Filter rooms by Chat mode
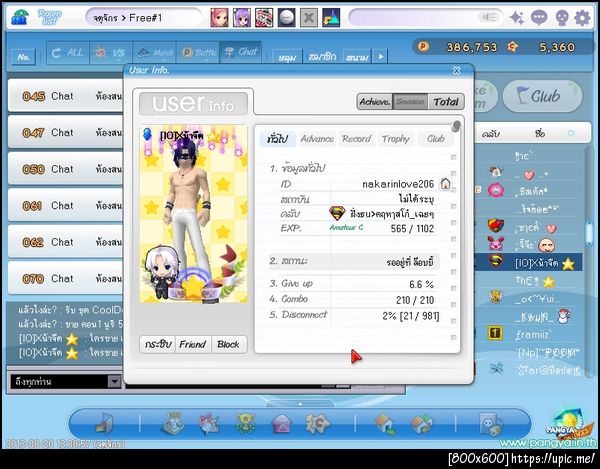The width and height of the screenshot is (600, 469). [241, 52]
